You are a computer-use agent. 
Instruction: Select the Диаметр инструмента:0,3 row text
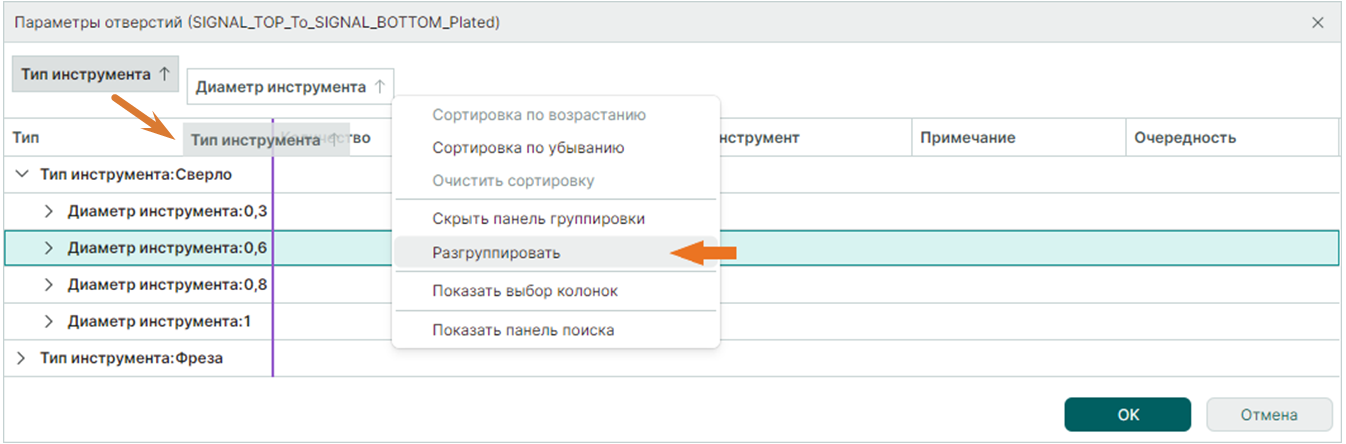click(x=167, y=211)
